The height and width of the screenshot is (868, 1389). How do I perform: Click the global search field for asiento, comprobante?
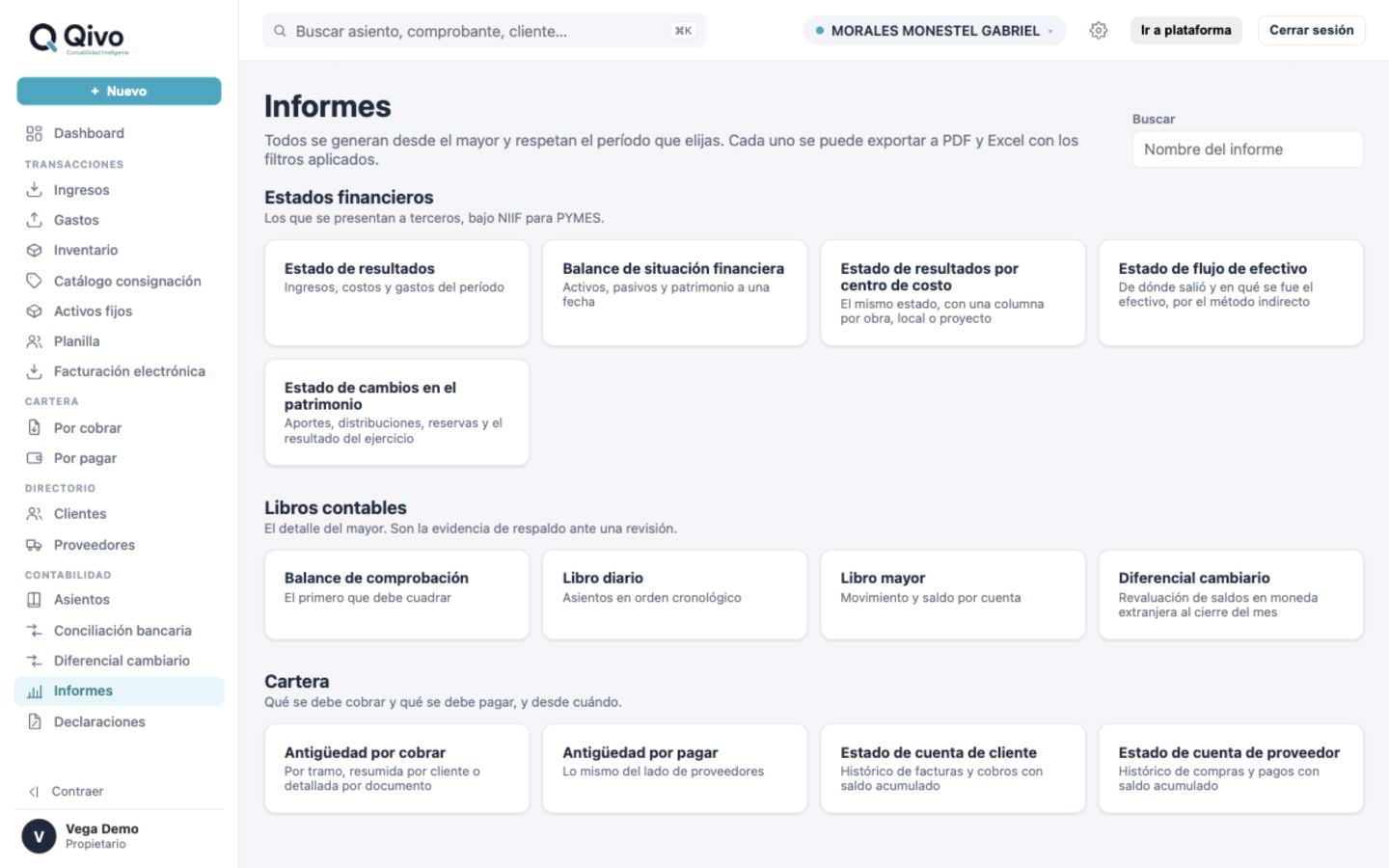[484, 31]
